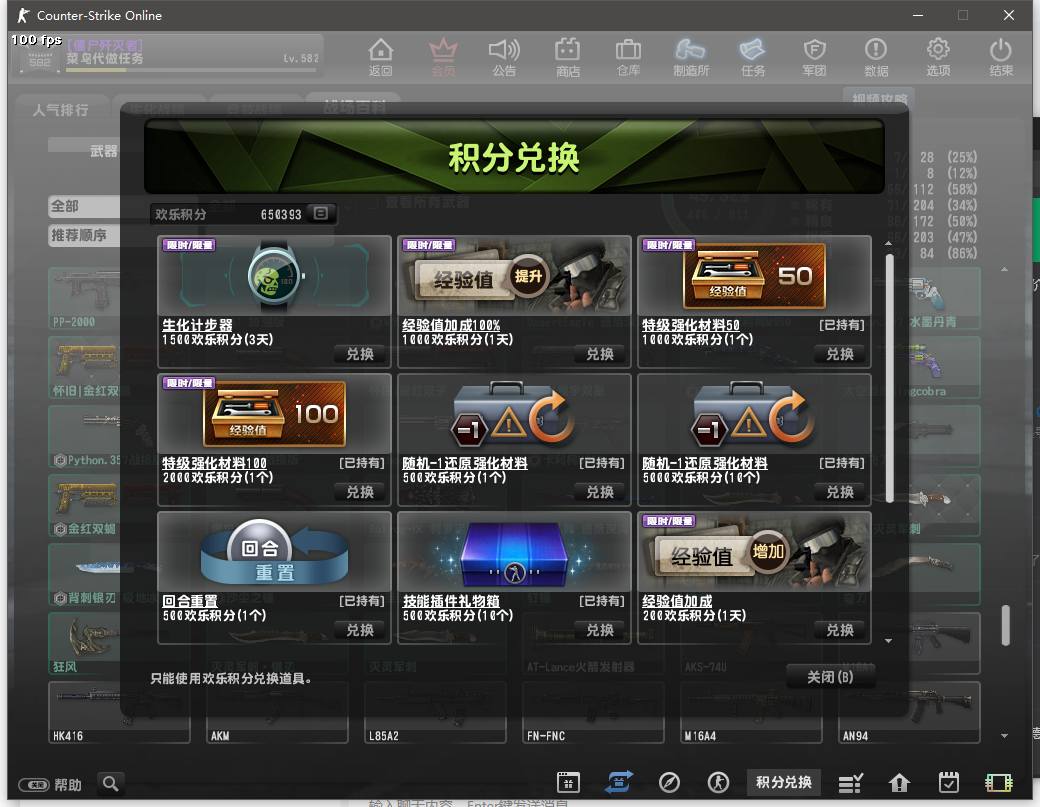Click the bottom bar checkmark calendar icon

coord(948,782)
